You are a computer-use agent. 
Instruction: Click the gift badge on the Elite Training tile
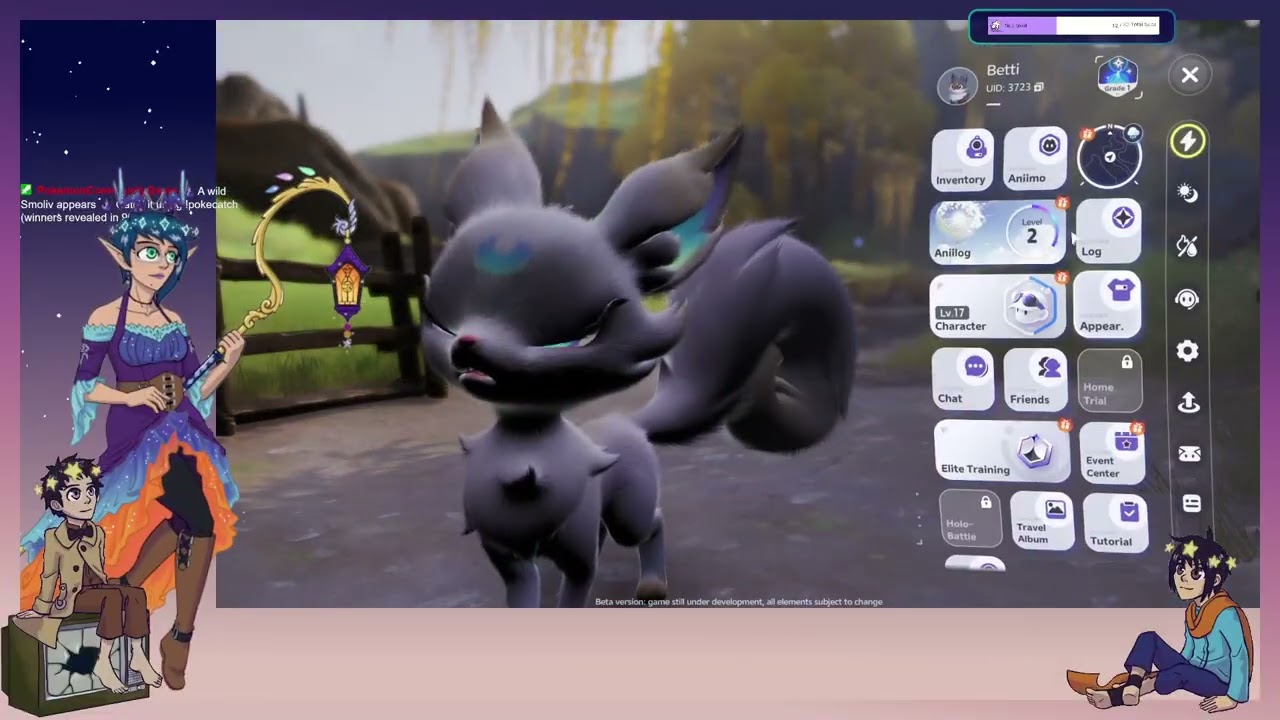pos(1065,425)
